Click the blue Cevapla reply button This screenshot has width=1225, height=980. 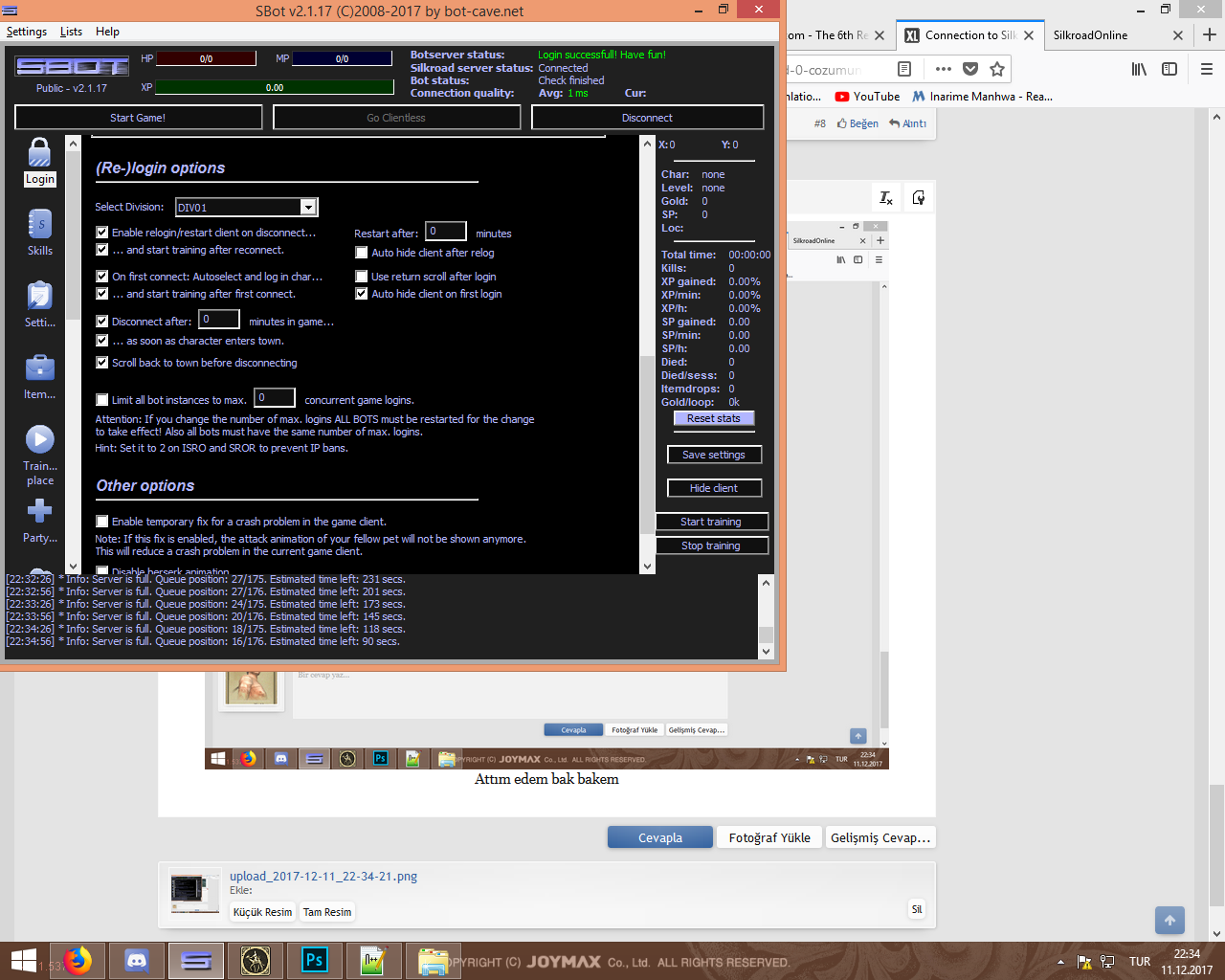tap(660, 837)
